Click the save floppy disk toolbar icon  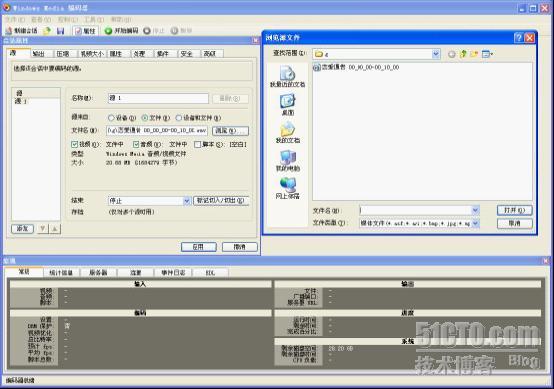[60, 31]
